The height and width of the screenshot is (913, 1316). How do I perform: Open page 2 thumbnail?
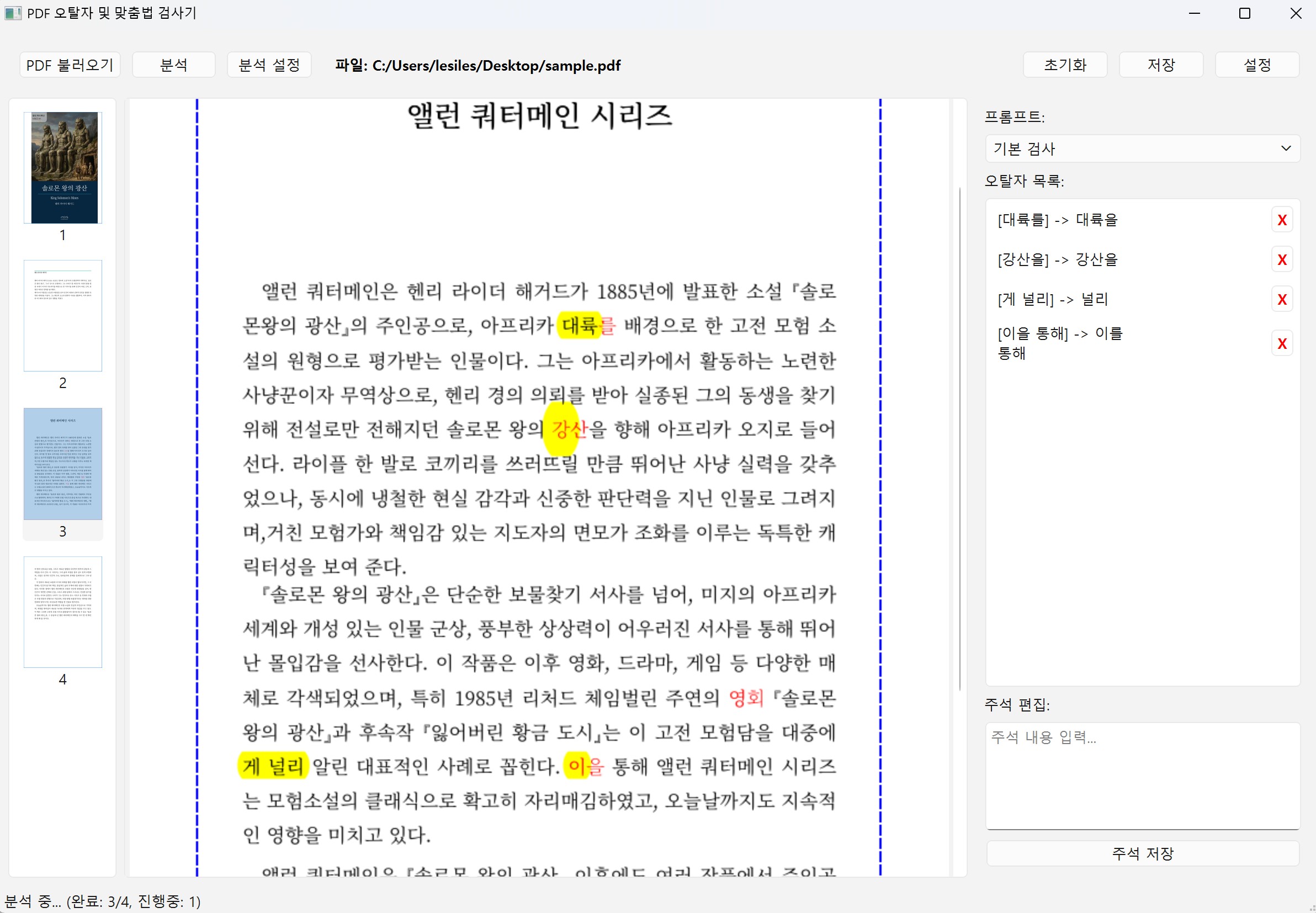click(63, 315)
